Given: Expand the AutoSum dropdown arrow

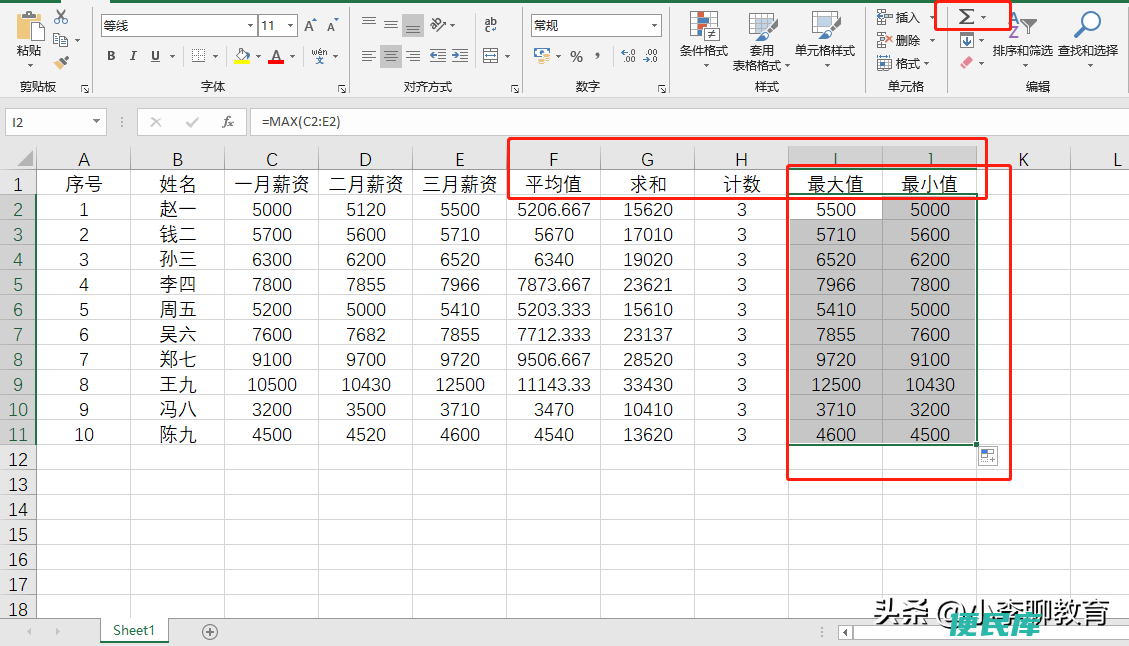Looking at the screenshot, I should coord(984,17).
